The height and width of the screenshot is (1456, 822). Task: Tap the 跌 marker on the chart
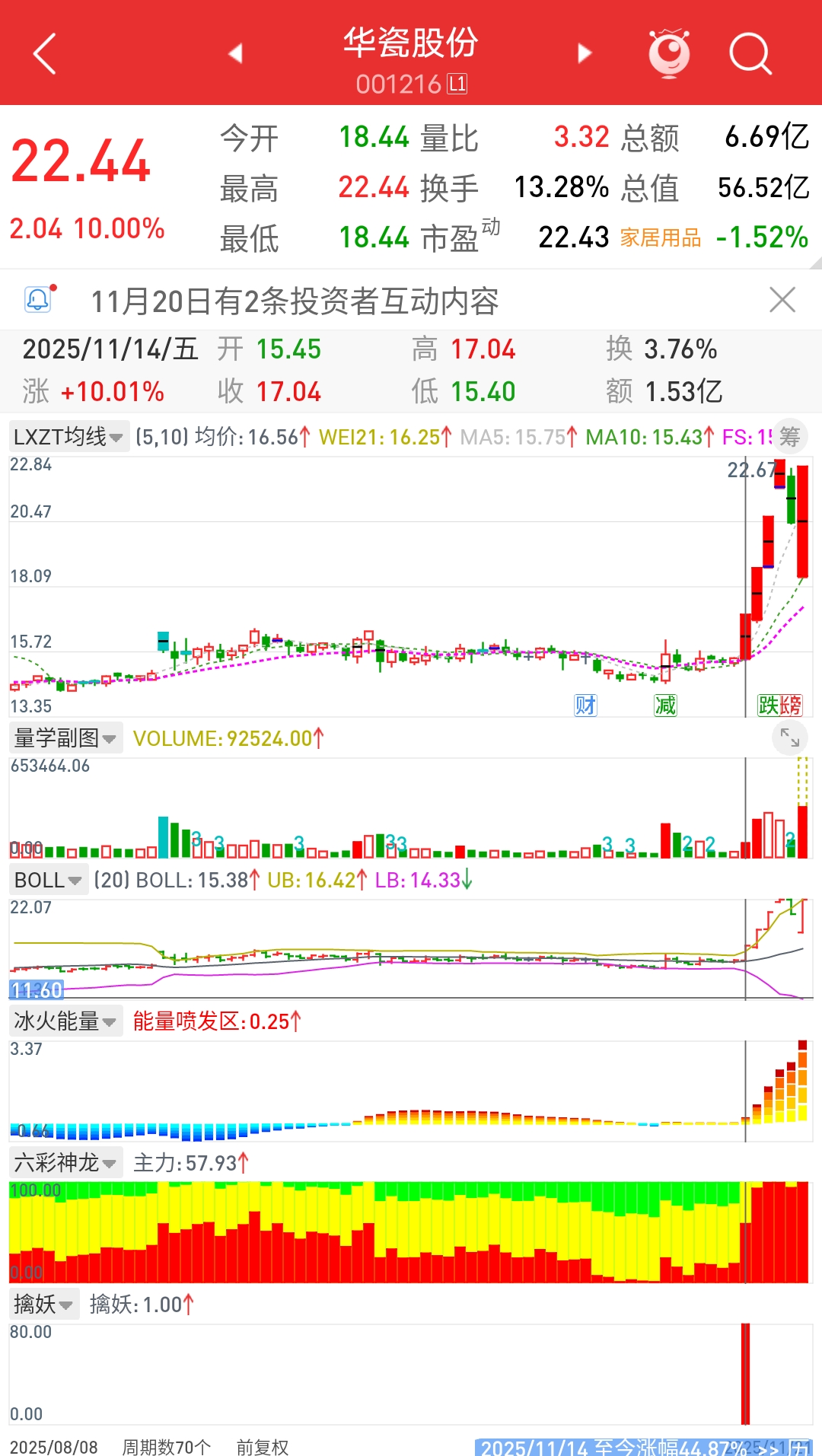tap(769, 705)
